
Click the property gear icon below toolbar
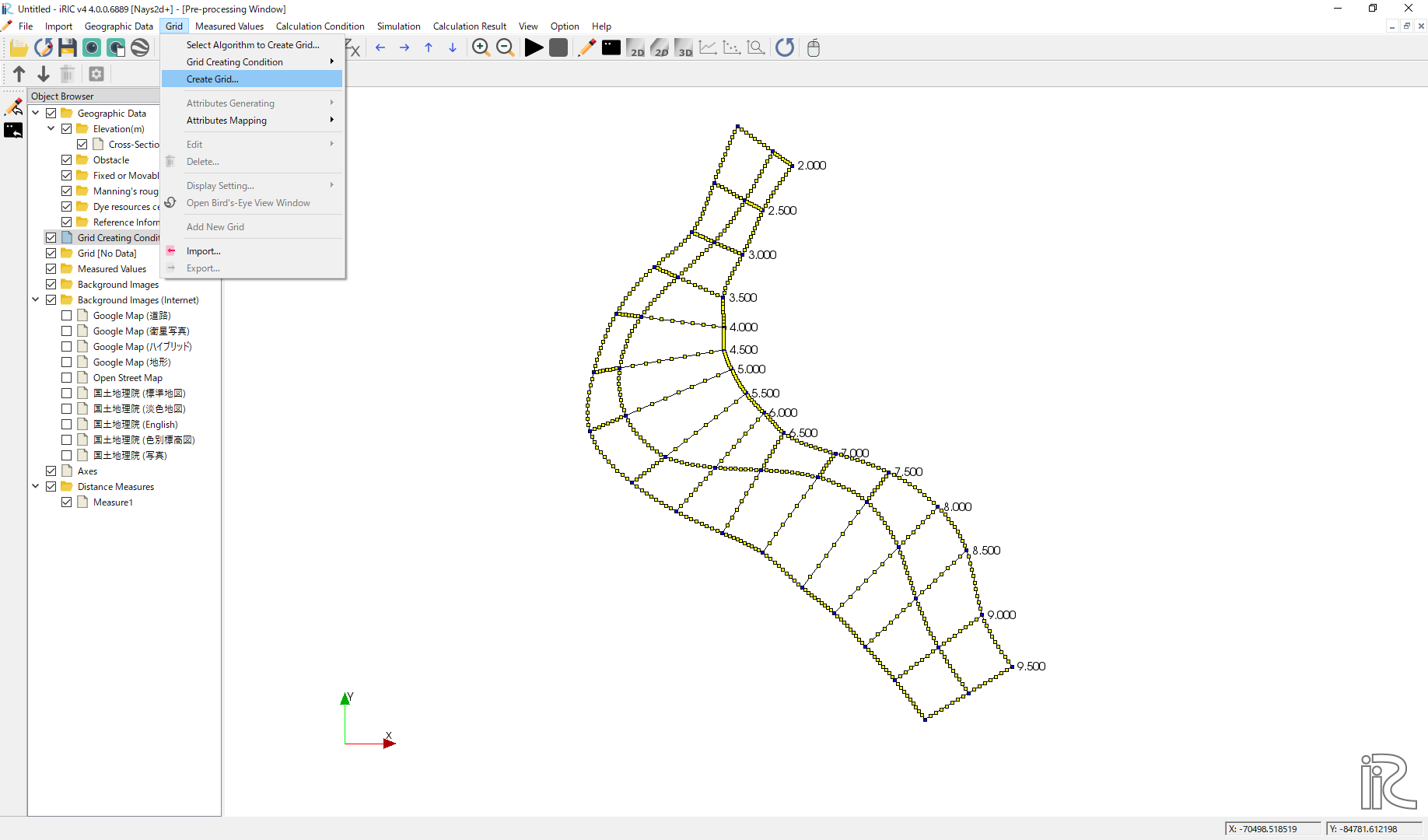[x=96, y=74]
